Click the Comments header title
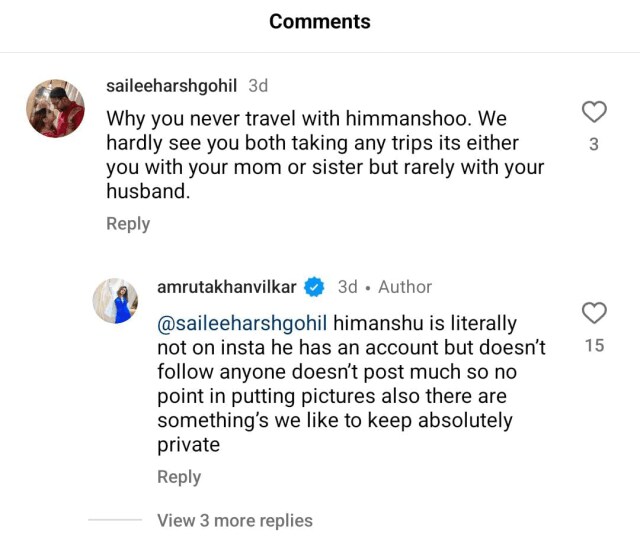Viewport: 640px width, 552px height. pyautogui.click(x=320, y=21)
